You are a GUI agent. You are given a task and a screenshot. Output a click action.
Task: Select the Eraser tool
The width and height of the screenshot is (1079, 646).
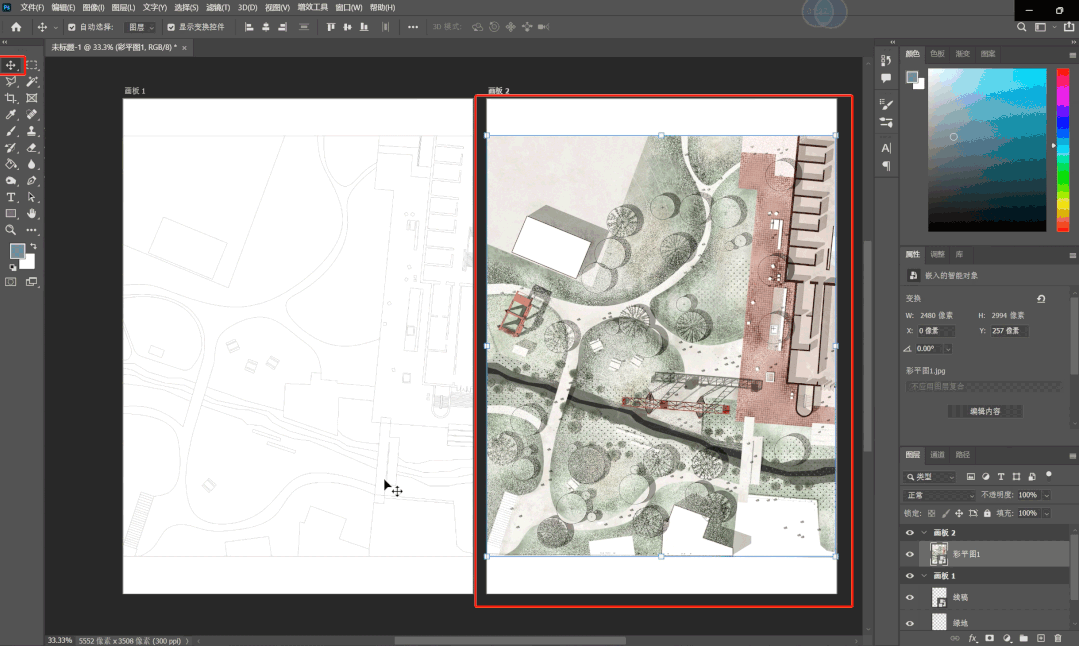point(32,148)
